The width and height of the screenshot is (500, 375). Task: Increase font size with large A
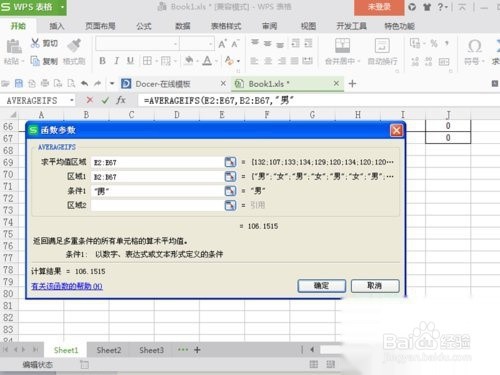click(222, 44)
